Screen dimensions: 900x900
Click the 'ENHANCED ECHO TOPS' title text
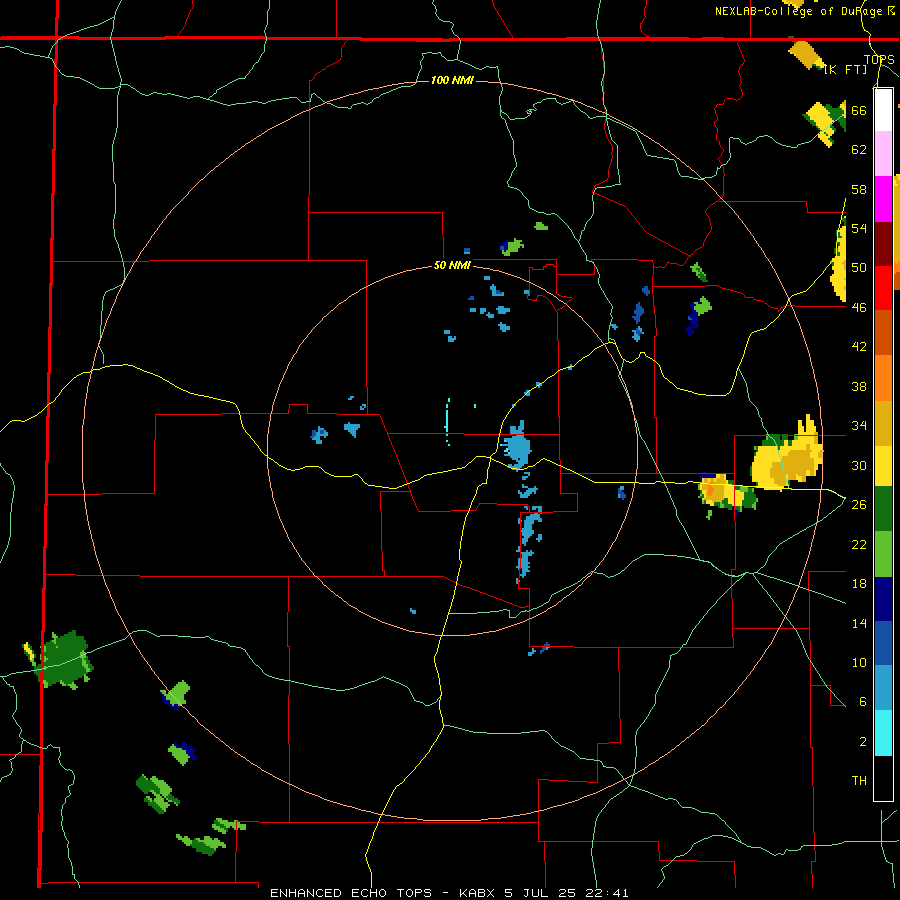click(351, 893)
